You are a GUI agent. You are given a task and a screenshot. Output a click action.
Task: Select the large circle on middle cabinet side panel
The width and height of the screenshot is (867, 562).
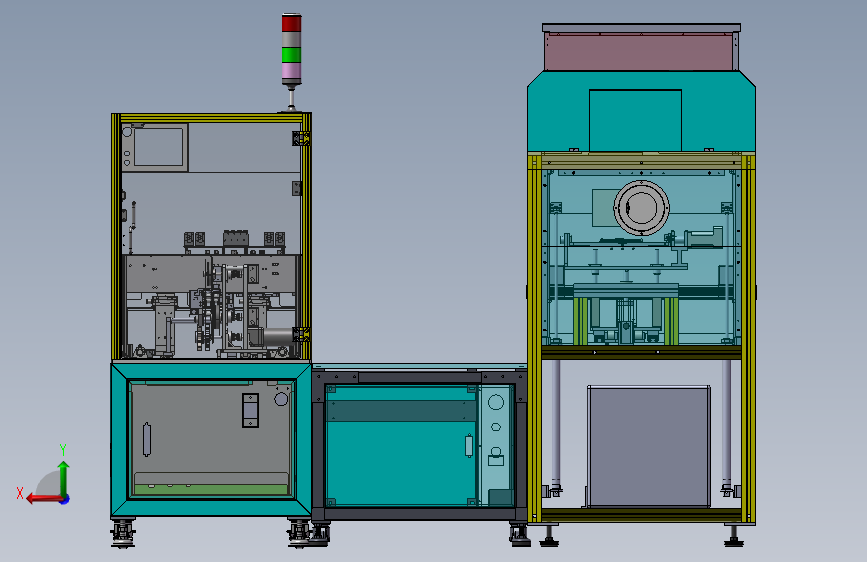[x=496, y=402]
